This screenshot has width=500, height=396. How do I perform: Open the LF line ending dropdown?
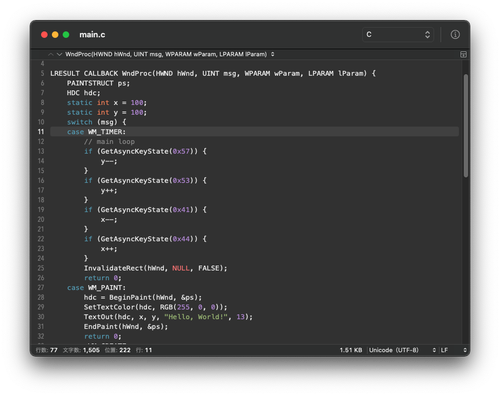click(x=453, y=350)
